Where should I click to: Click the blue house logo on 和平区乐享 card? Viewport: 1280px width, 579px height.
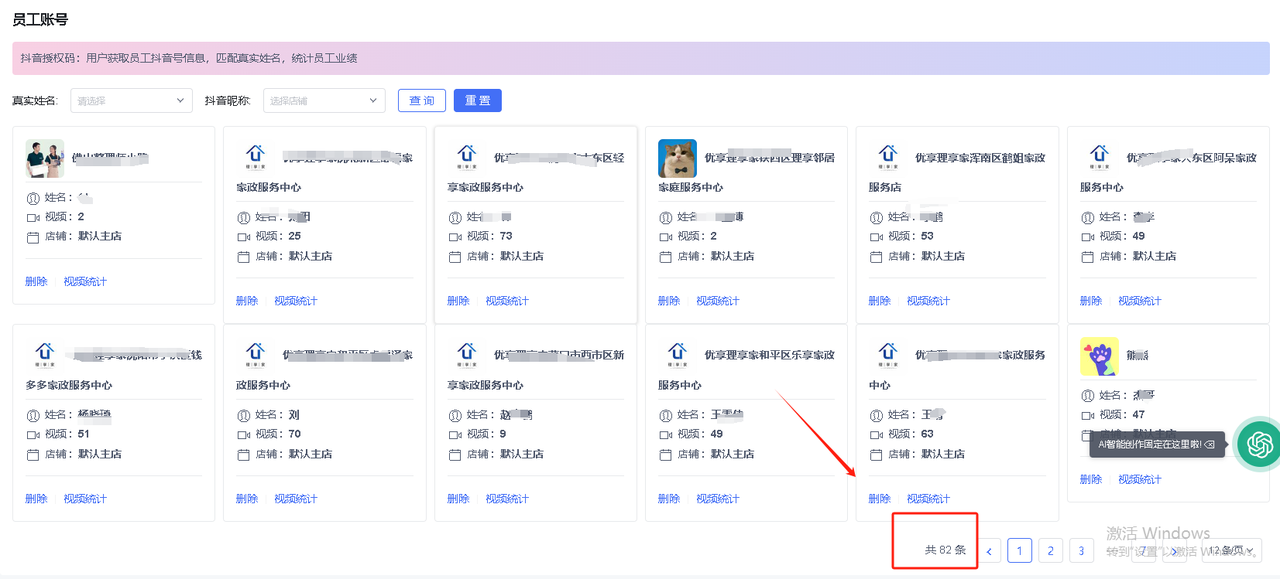tap(677, 355)
